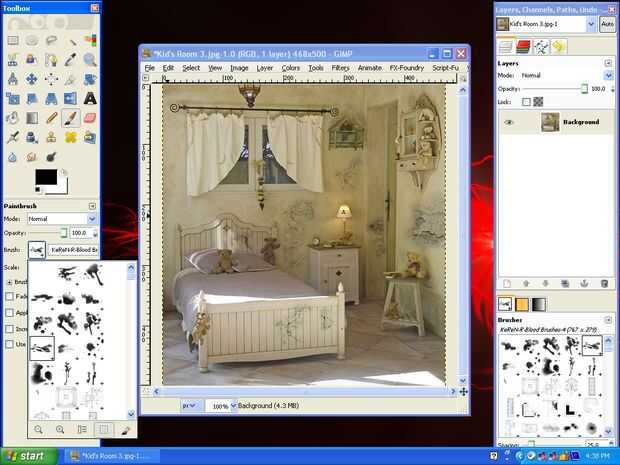Image resolution: width=620 pixels, height=465 pixels.
Task: Pick the Bucket Fill tool
Action: click(13, 118)
